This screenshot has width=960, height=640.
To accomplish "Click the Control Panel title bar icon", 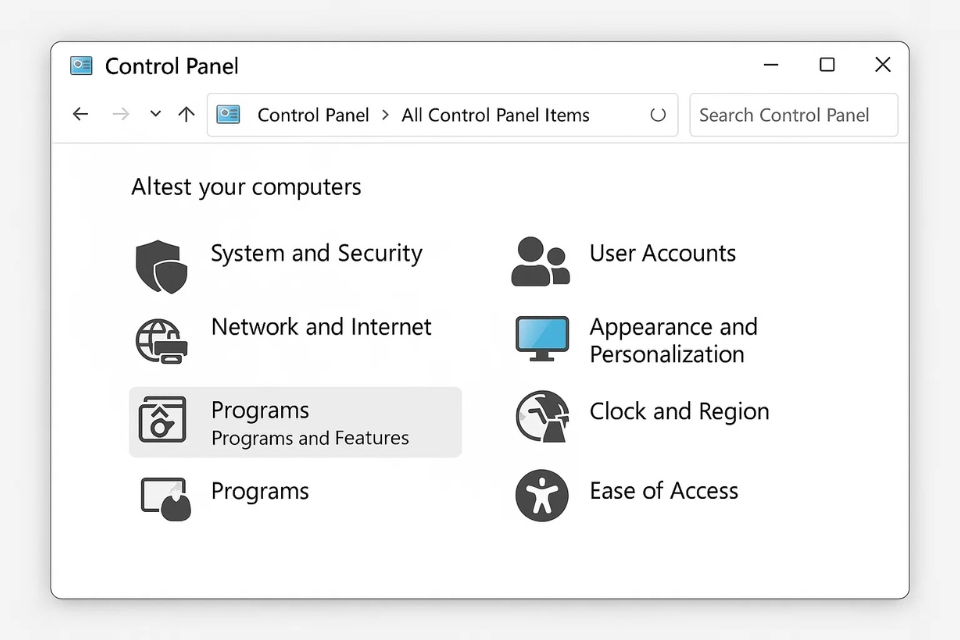I will 81,66.
